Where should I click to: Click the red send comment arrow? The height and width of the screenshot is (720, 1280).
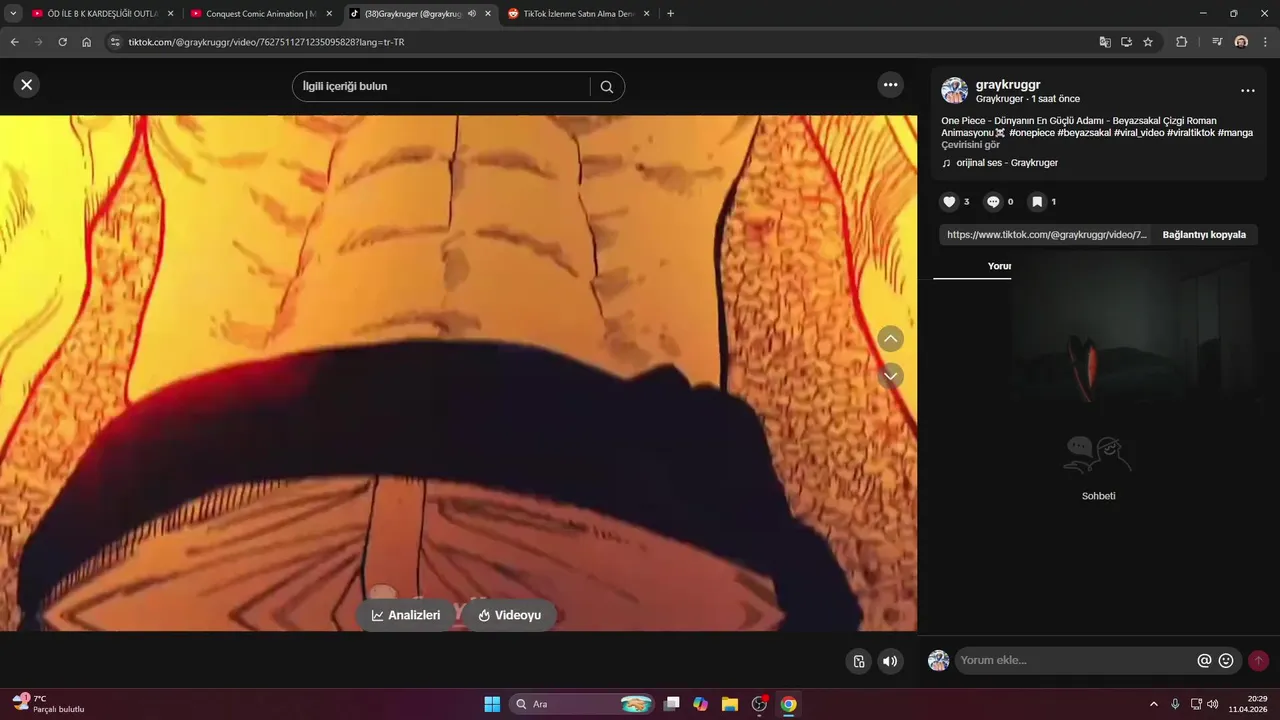point(1258,661)
